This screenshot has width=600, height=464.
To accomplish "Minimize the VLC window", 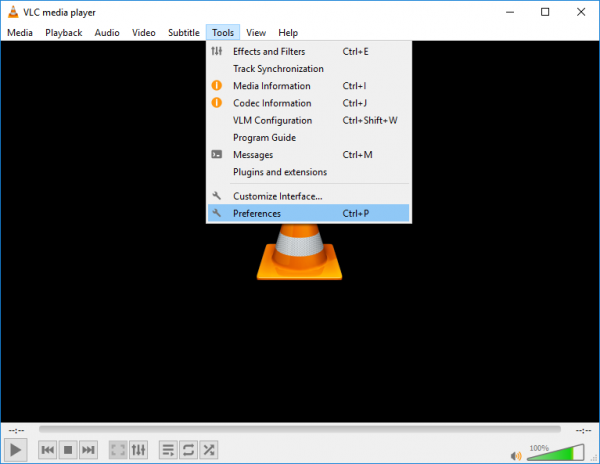I will click(x=510, y=12).
